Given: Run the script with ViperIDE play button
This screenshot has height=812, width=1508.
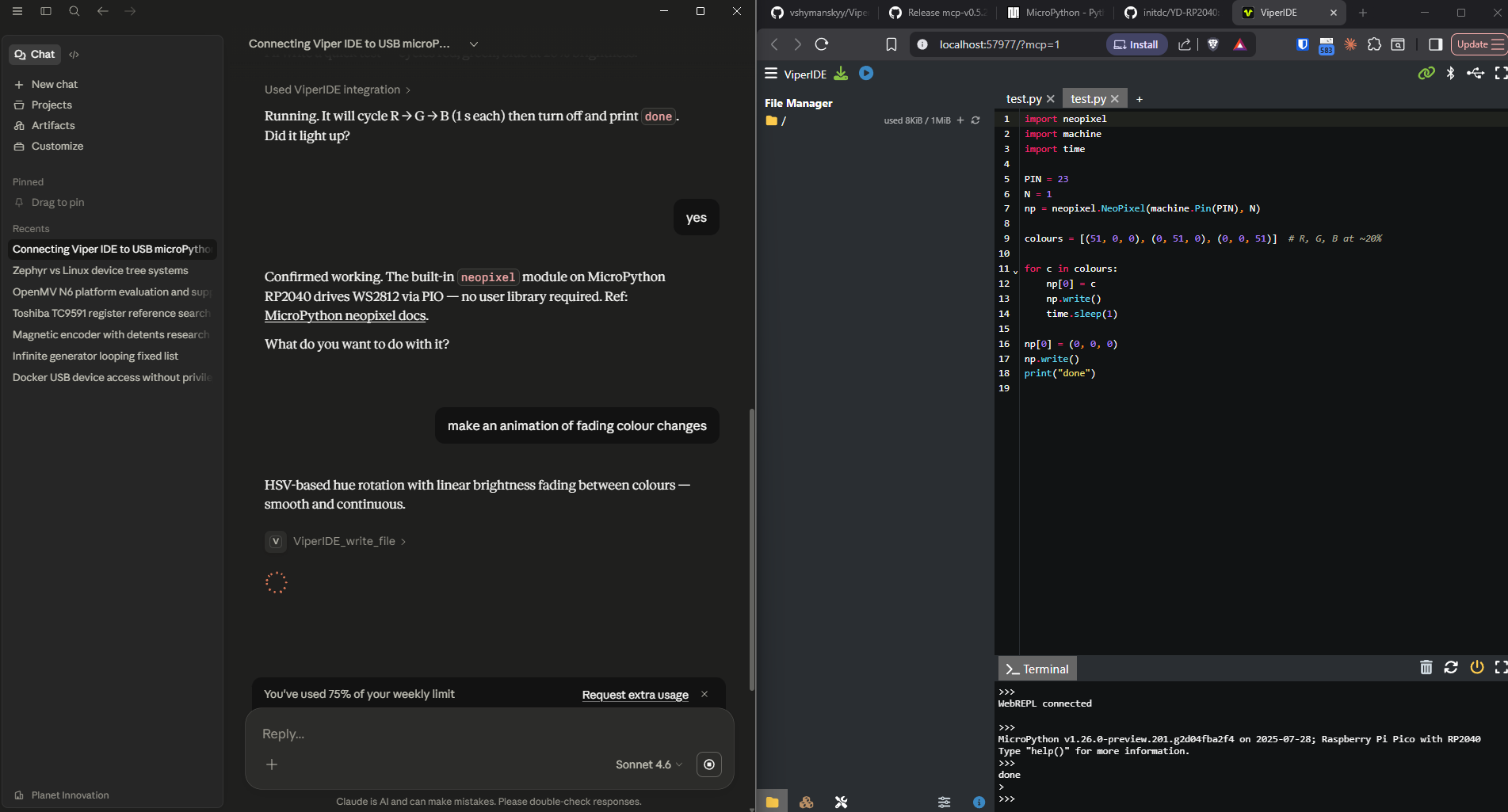Looking at the screenshot, I should coord(866,74).
